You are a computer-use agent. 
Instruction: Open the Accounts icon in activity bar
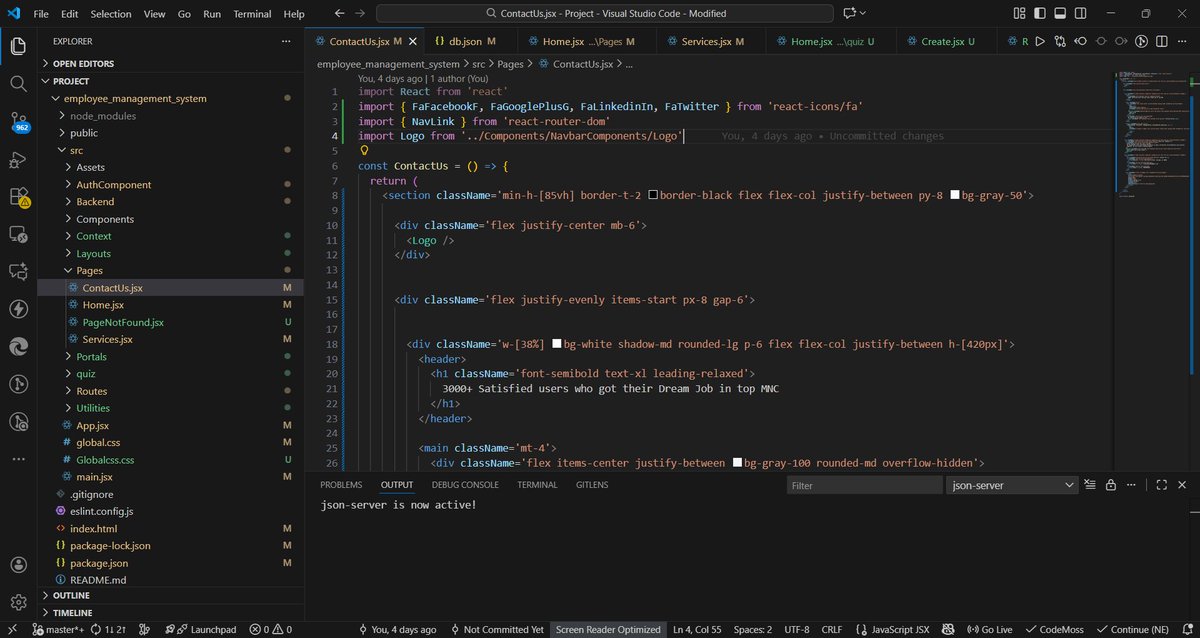(18, 565)
